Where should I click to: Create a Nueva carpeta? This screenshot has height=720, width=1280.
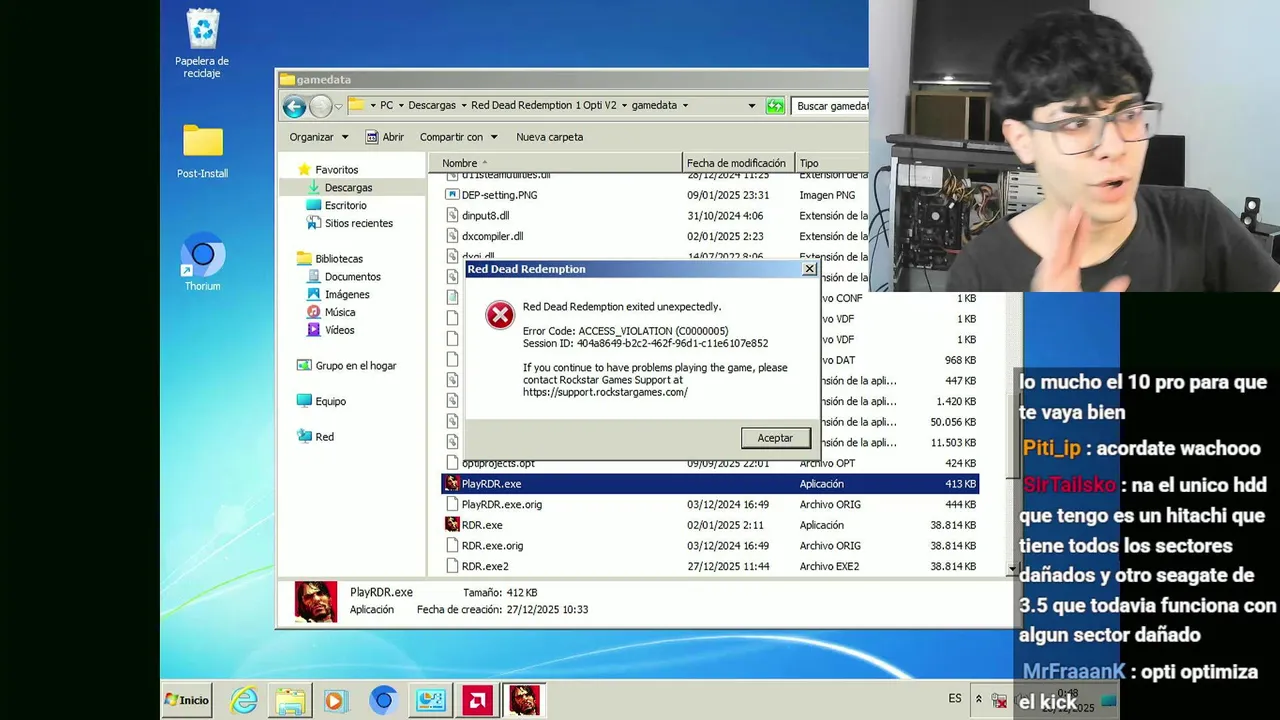coord(549,137)
